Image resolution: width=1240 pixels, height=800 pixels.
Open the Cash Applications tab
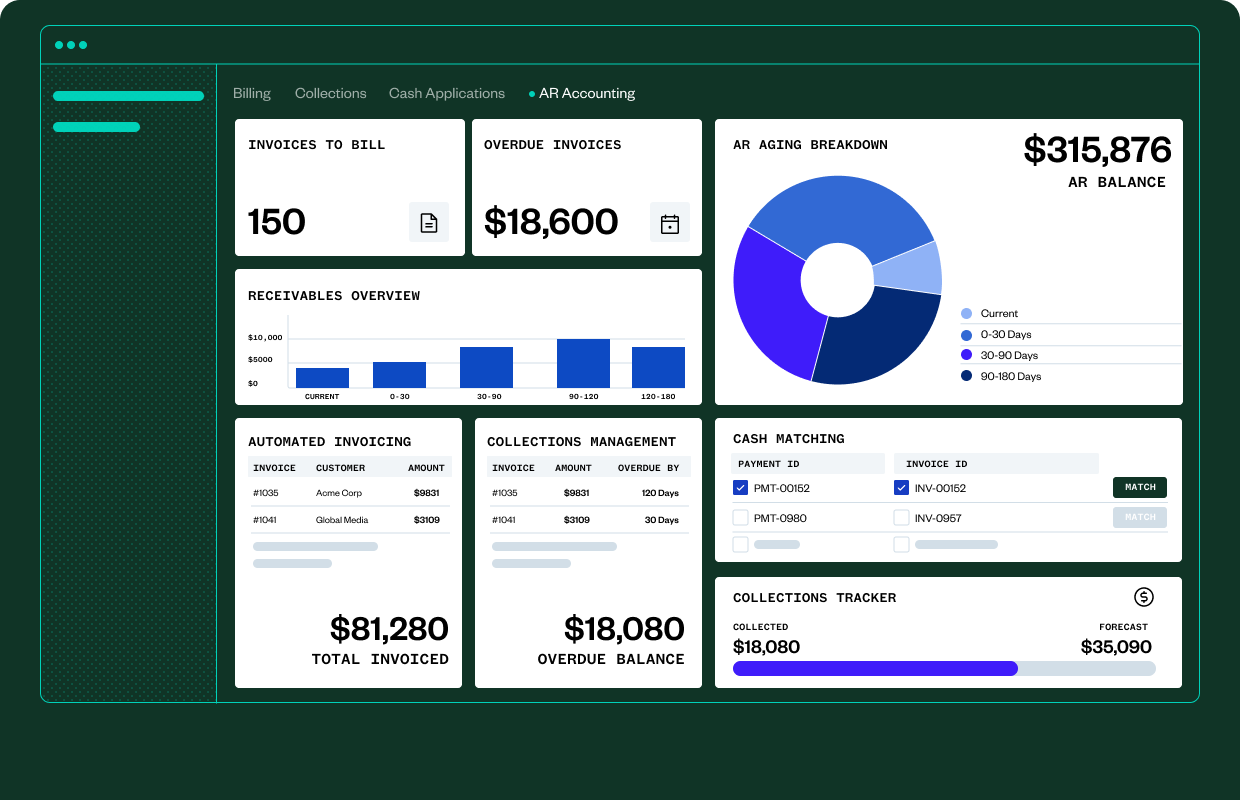tap(447, 93)
